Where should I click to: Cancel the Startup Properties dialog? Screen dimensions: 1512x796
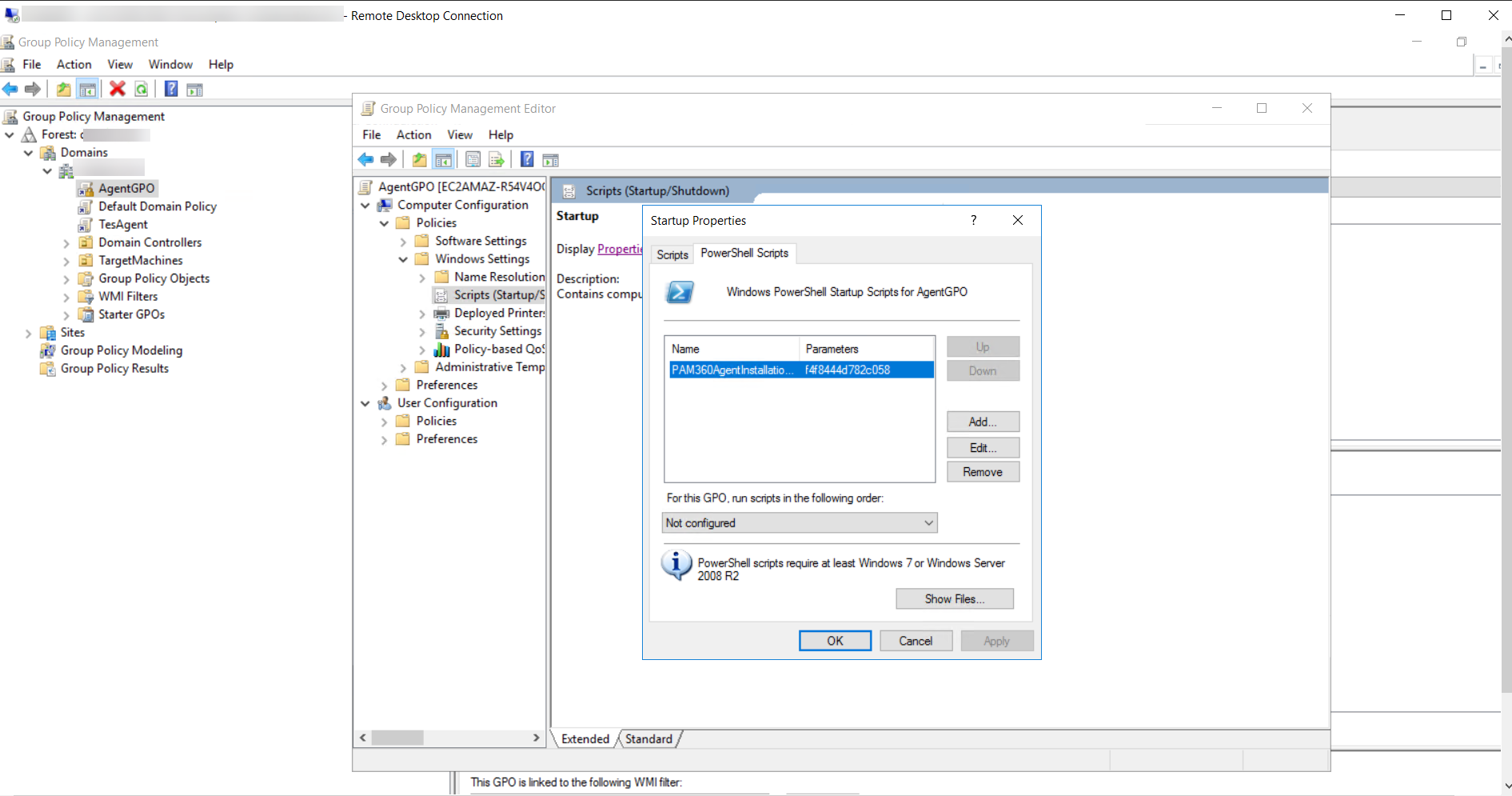click(x=916, y=641)
